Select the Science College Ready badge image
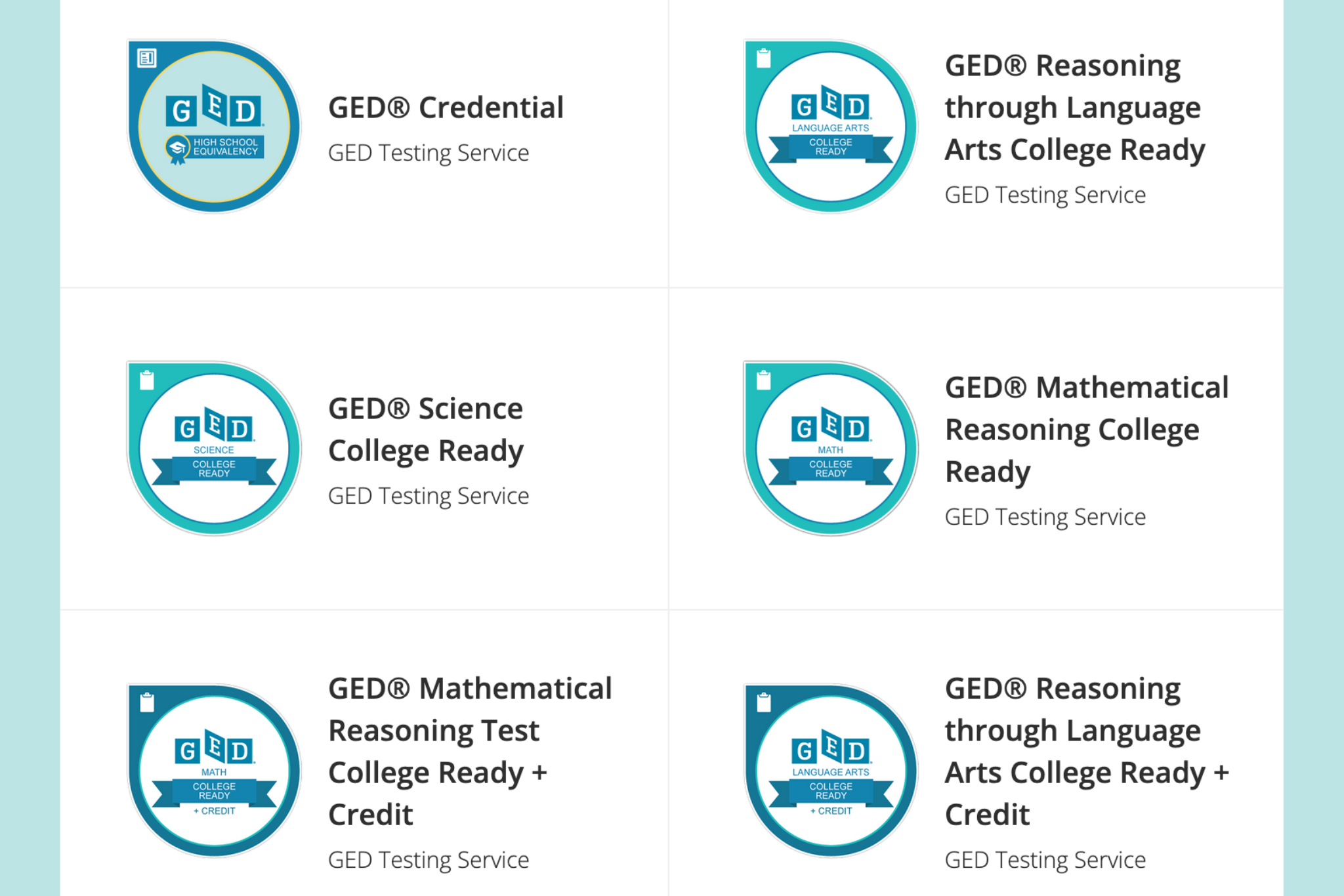The width and height of the screenshot is (1344, 896). point(214,449)
